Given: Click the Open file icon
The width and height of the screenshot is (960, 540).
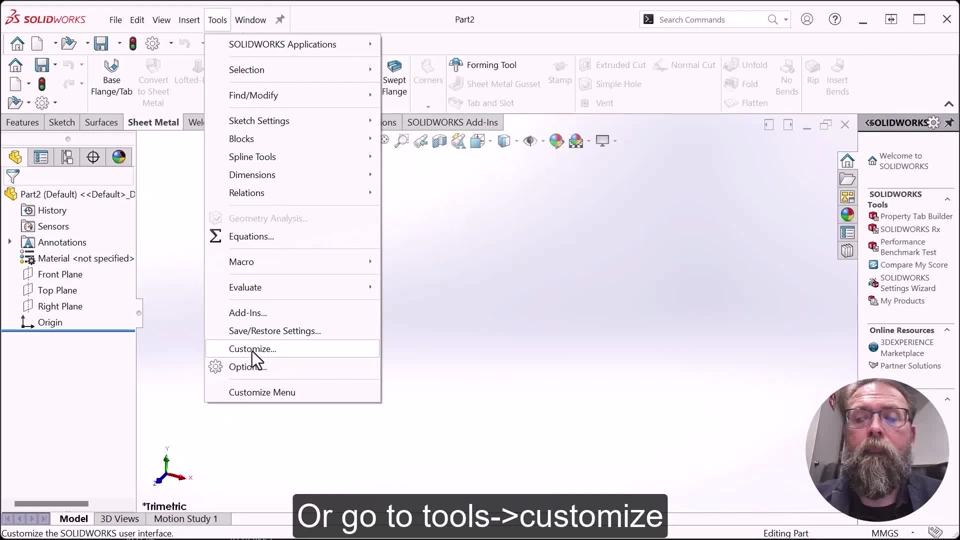Looking at the screenshot, I should (69, 43).
